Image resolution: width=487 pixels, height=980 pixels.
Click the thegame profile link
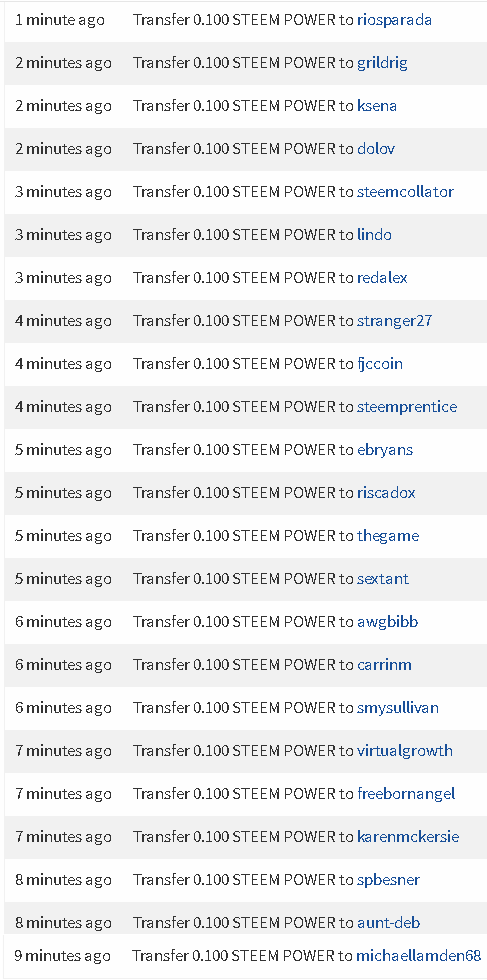coord(388,536)
